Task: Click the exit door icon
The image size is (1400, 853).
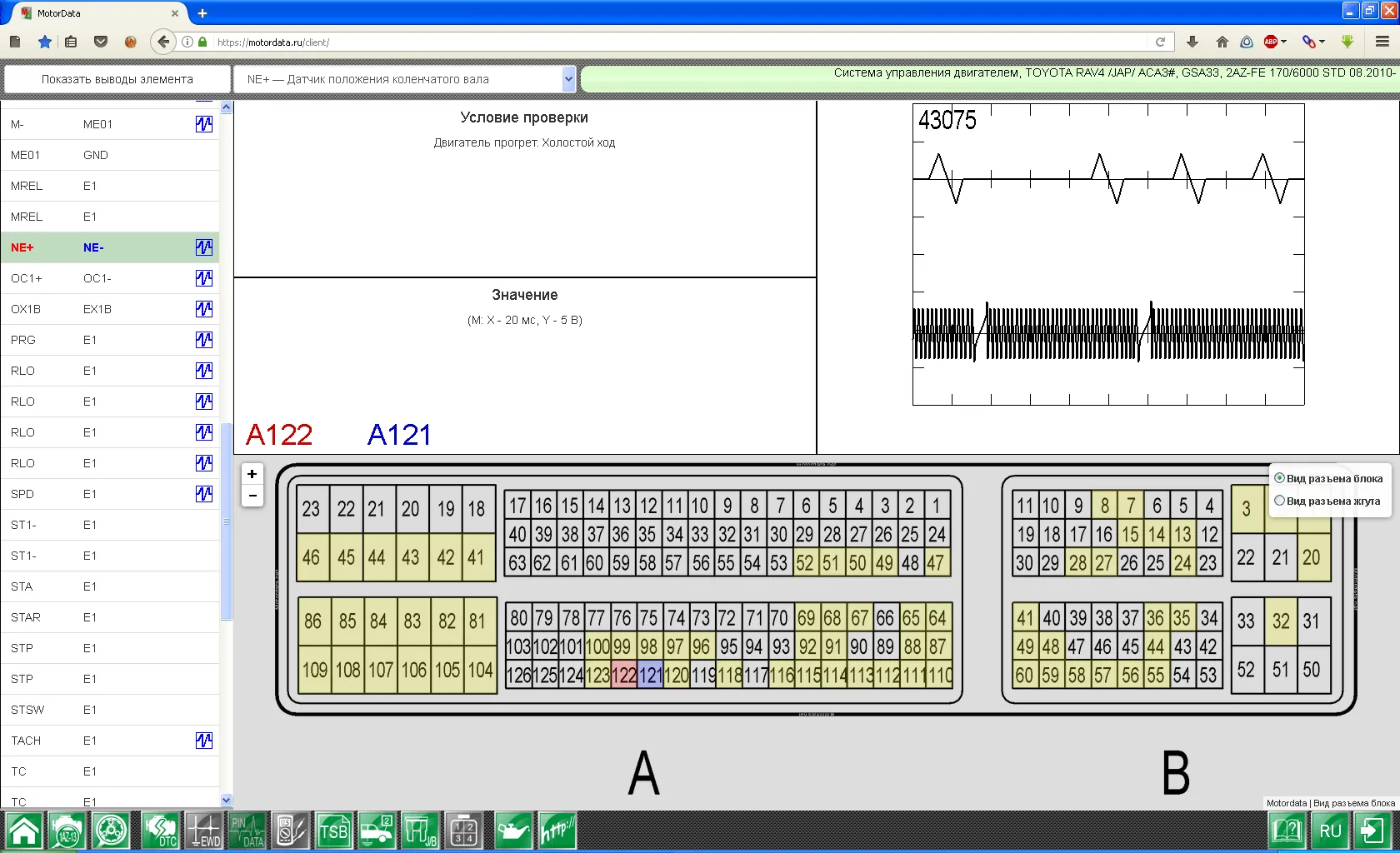Action: 1373,831
